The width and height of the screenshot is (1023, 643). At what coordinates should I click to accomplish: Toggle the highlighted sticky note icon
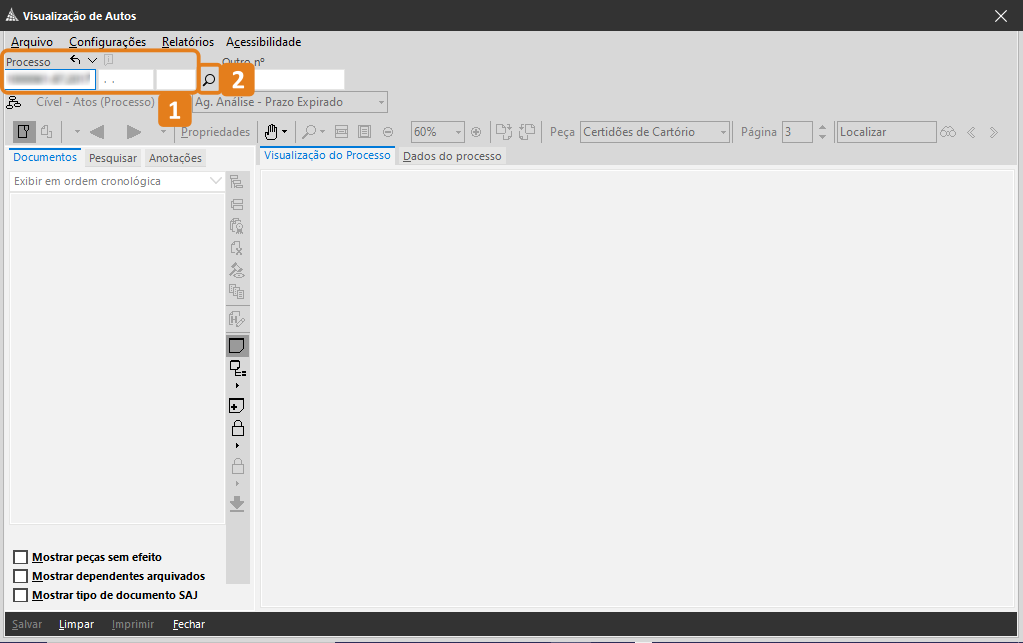pos(237,346)
